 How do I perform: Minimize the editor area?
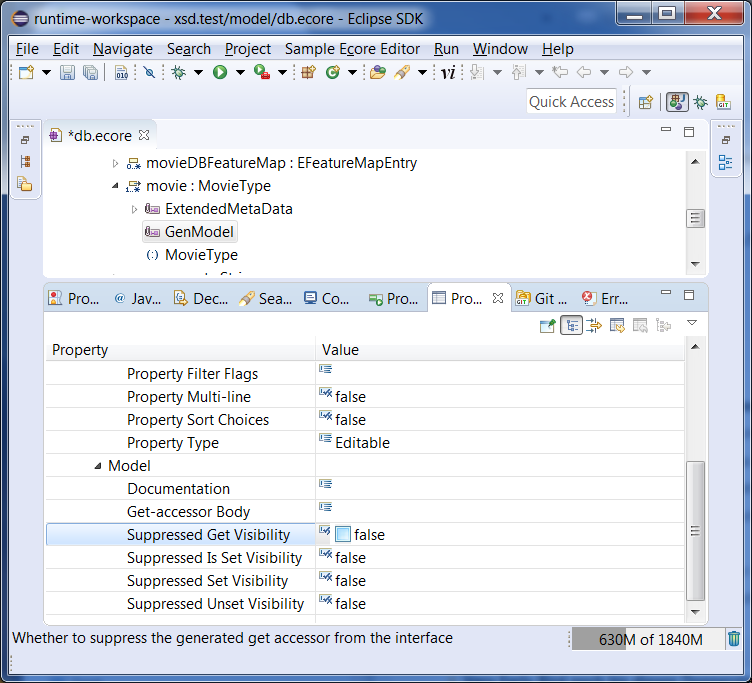click(x=666, y=130)
